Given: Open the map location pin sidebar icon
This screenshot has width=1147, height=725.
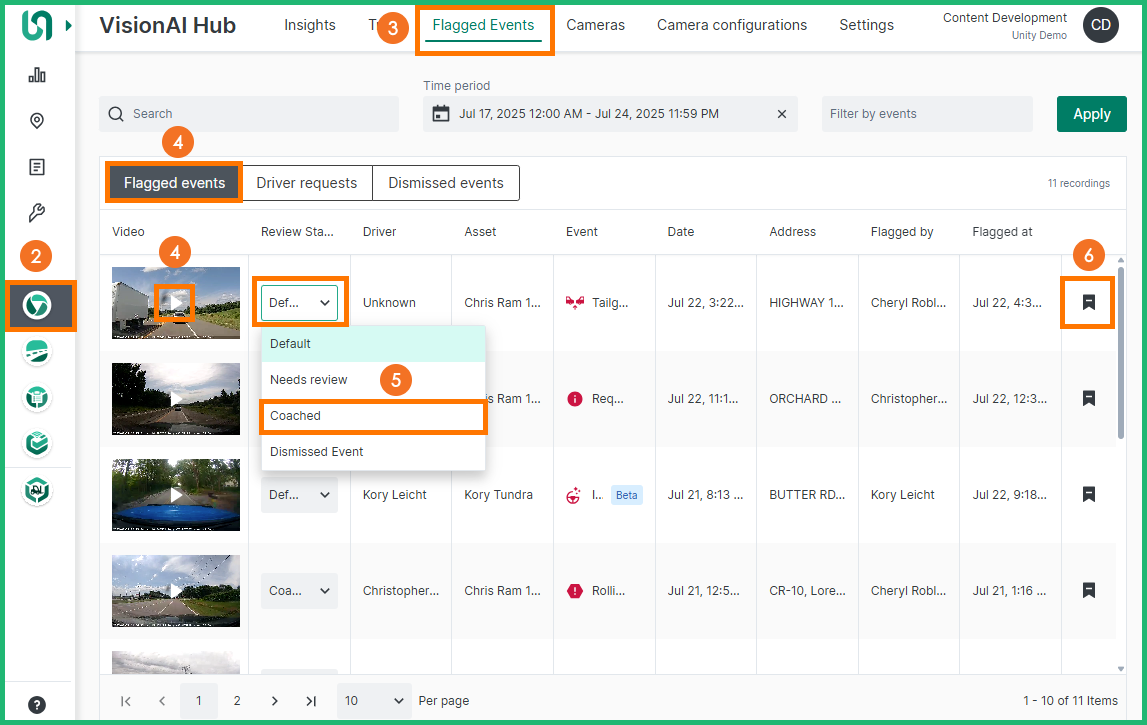Looking at the screenshot, I should [37, 121].
